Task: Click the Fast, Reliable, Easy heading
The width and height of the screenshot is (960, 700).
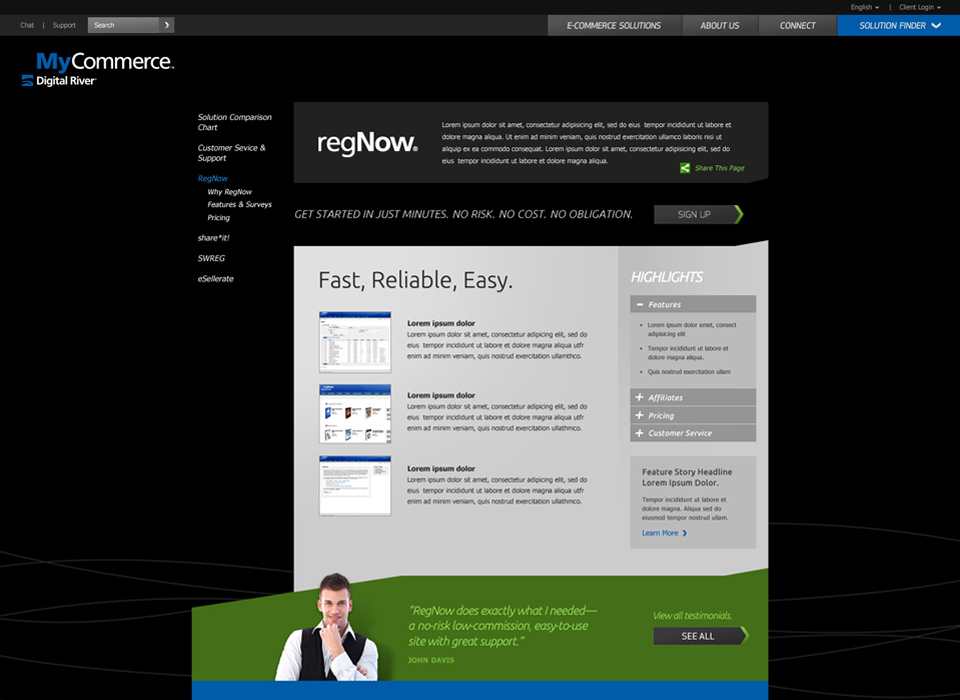Action: pos(415,280)
